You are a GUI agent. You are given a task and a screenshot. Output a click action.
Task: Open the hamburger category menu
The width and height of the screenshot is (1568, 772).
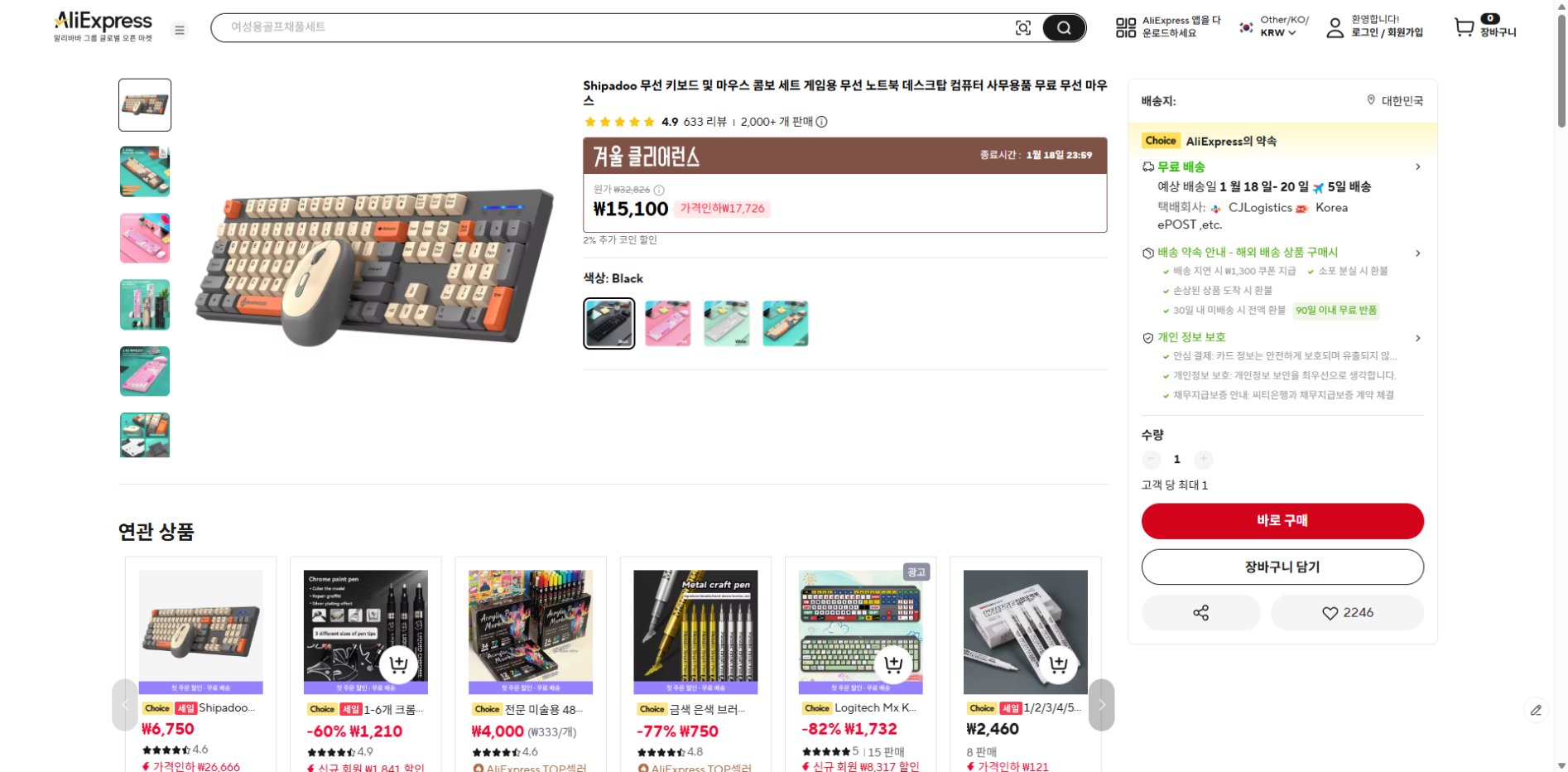click(x=179, y=31)
